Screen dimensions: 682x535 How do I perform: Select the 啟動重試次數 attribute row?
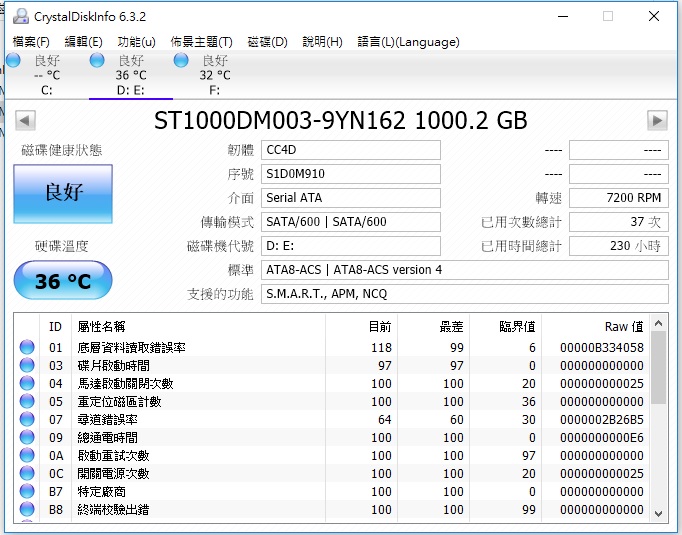(332, 455)
